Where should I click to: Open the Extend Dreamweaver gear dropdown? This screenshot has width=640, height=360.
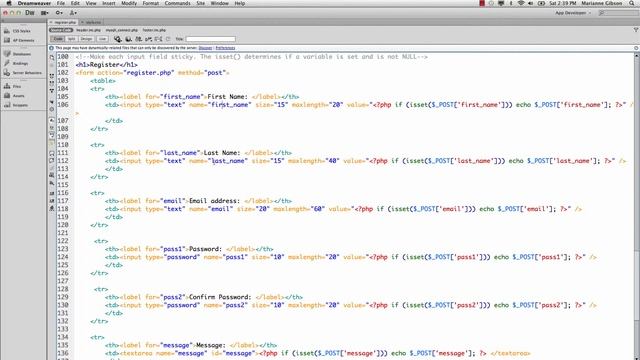click(x=59, y=13)
